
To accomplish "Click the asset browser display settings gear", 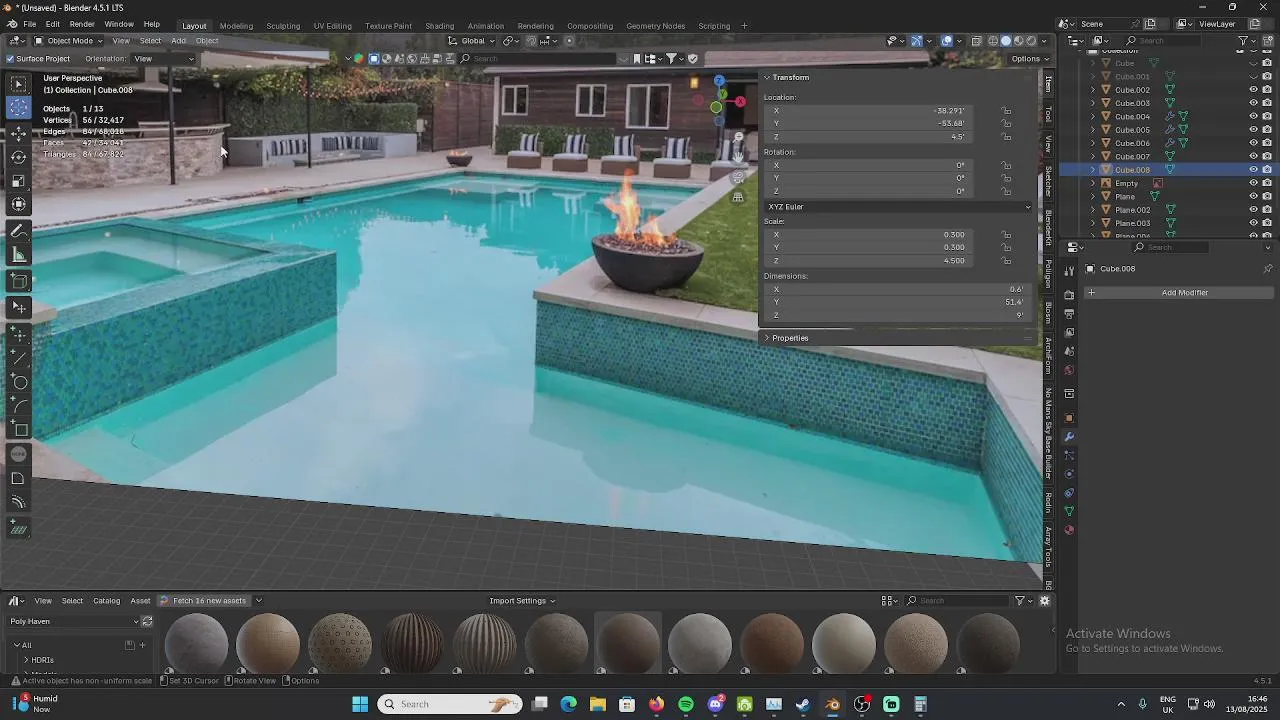I will (x=1045, y=601).
